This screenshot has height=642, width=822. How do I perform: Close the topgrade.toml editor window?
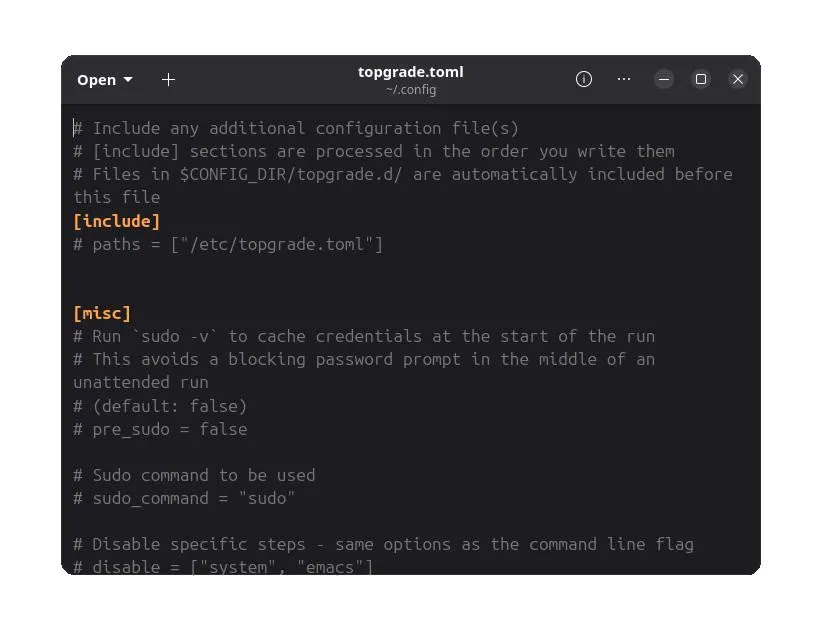[738, 79]
